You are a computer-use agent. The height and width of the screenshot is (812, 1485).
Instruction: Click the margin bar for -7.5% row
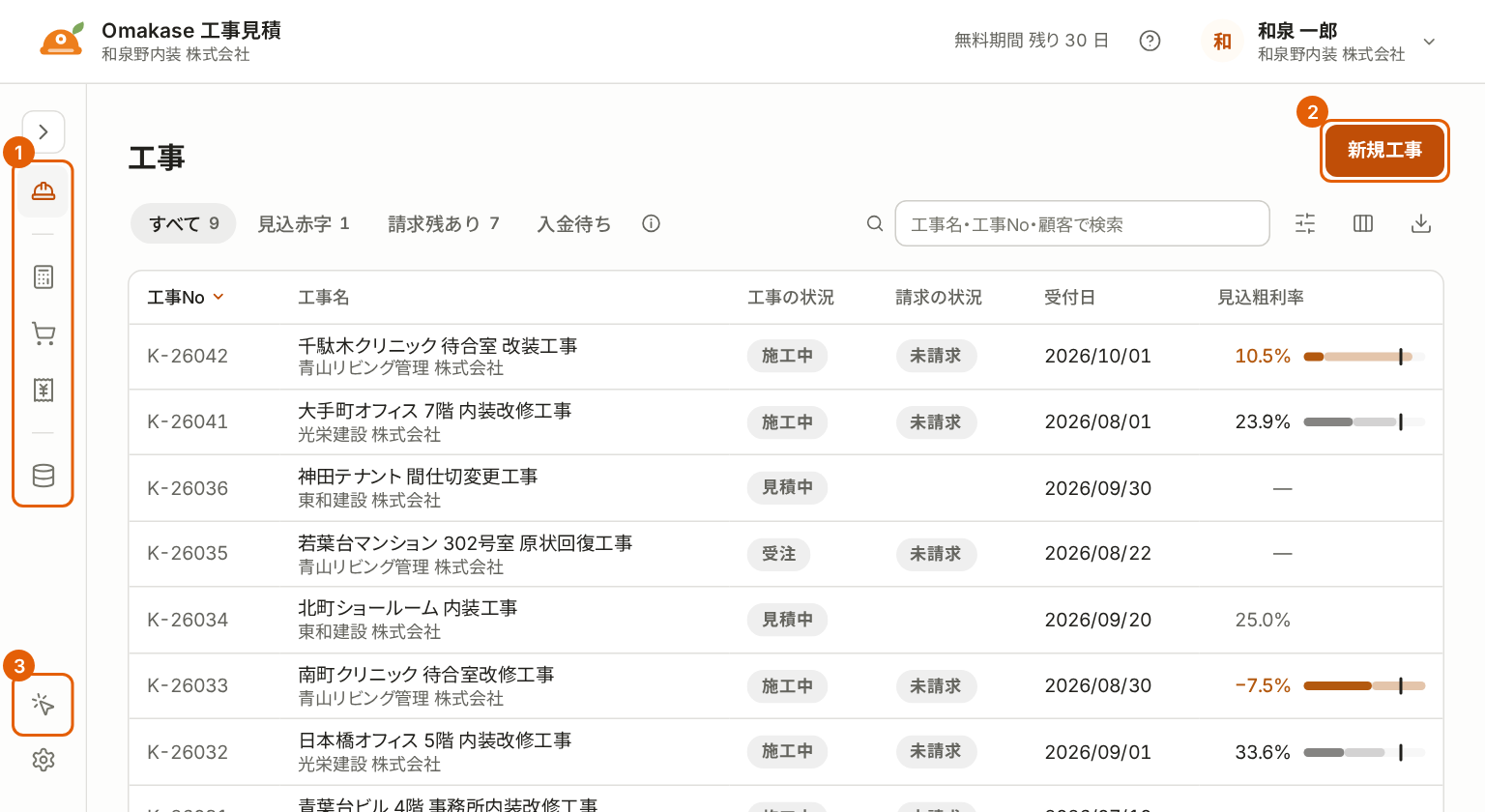[x=1364, y=686]
